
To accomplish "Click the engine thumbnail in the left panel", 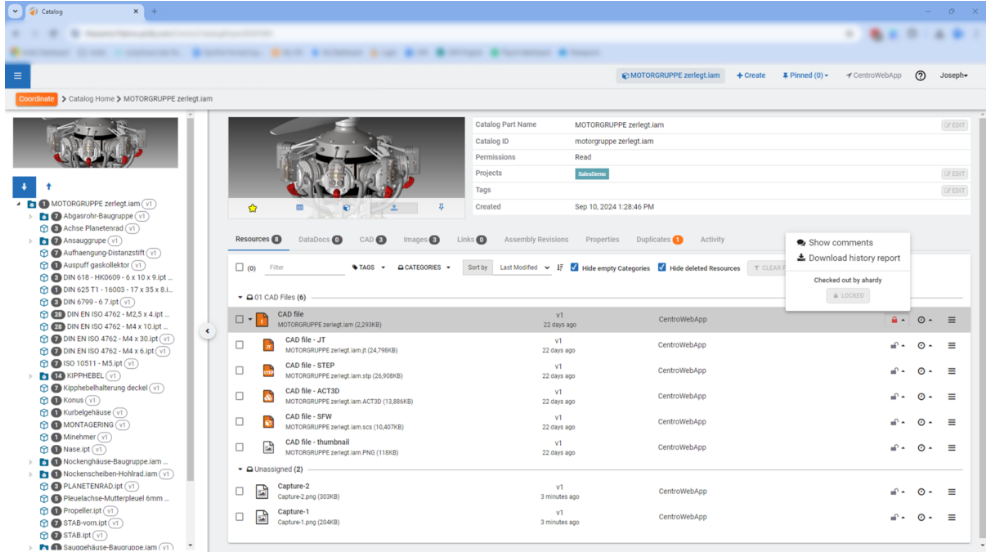I will click(x=96, y=142).
